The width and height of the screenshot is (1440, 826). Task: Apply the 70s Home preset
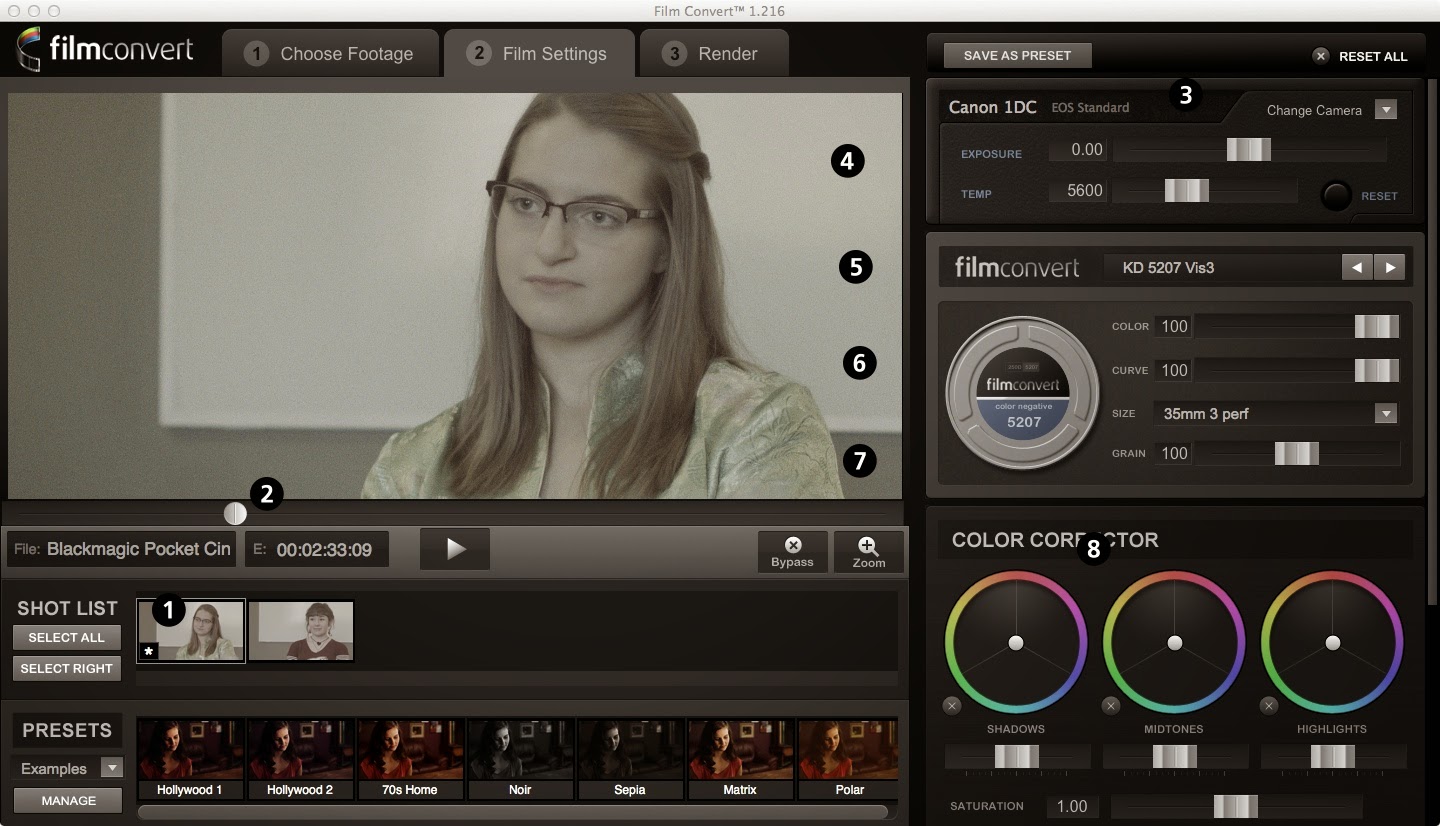[410, 759]
